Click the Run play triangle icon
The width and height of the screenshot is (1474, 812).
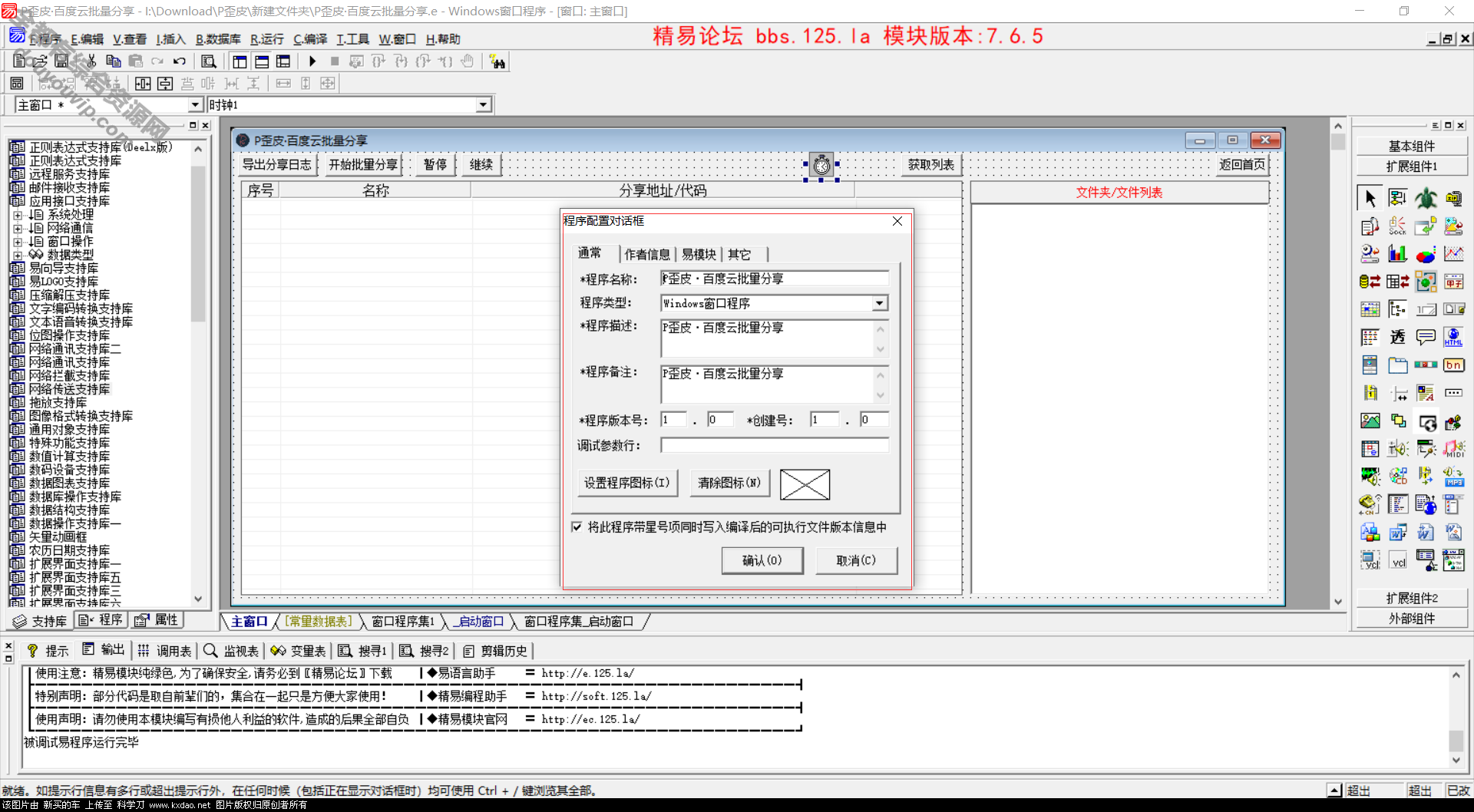[x=312, y=61]
